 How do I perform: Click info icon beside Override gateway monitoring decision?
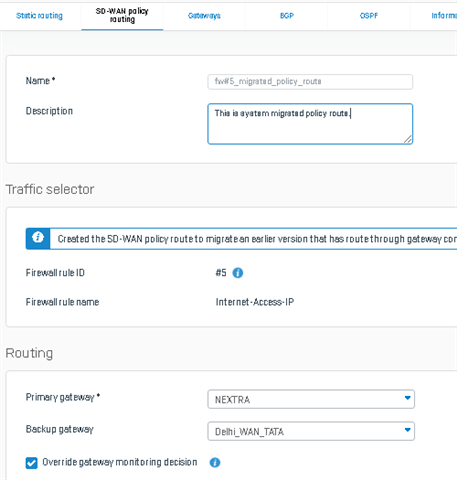215,462
